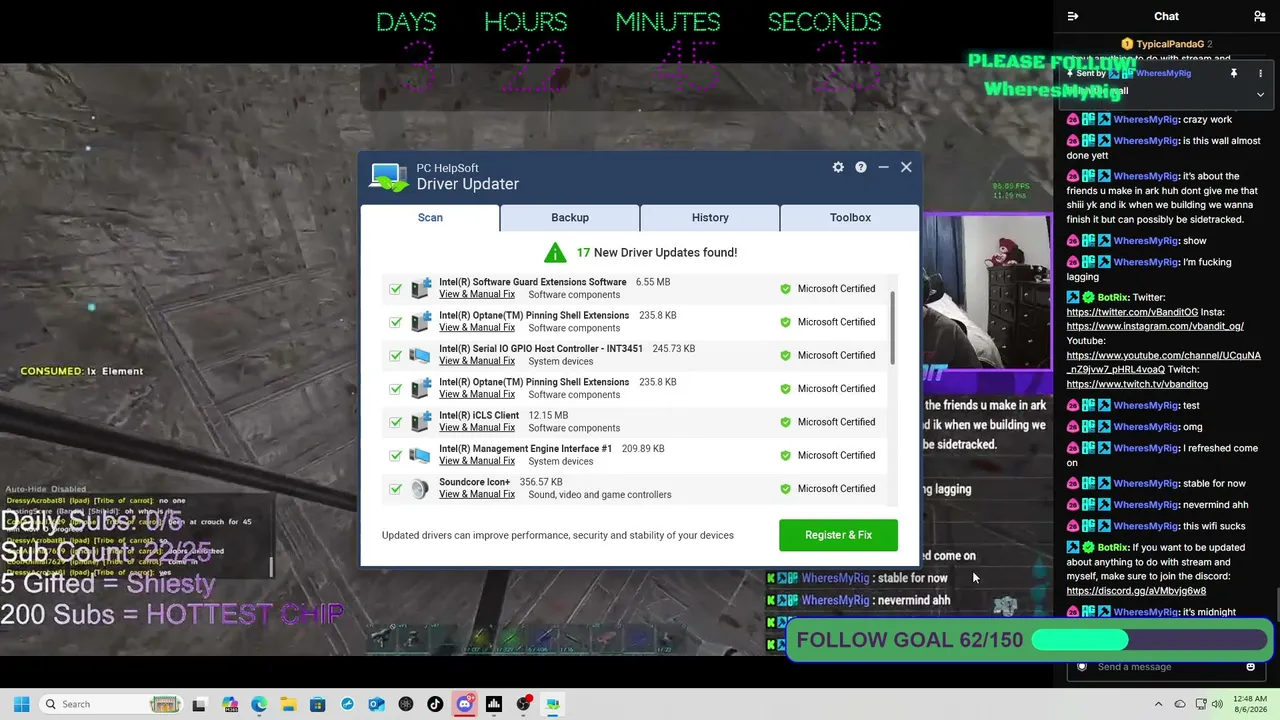Open the Discord invite link in chat

click(1136, 591)
